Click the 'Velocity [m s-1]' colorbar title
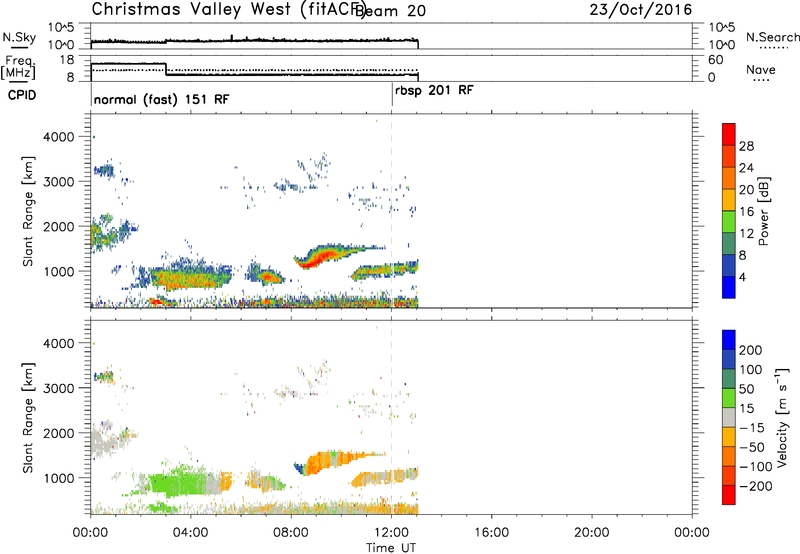Viewport: 800px width, 554px height. [x=781, y=417]
